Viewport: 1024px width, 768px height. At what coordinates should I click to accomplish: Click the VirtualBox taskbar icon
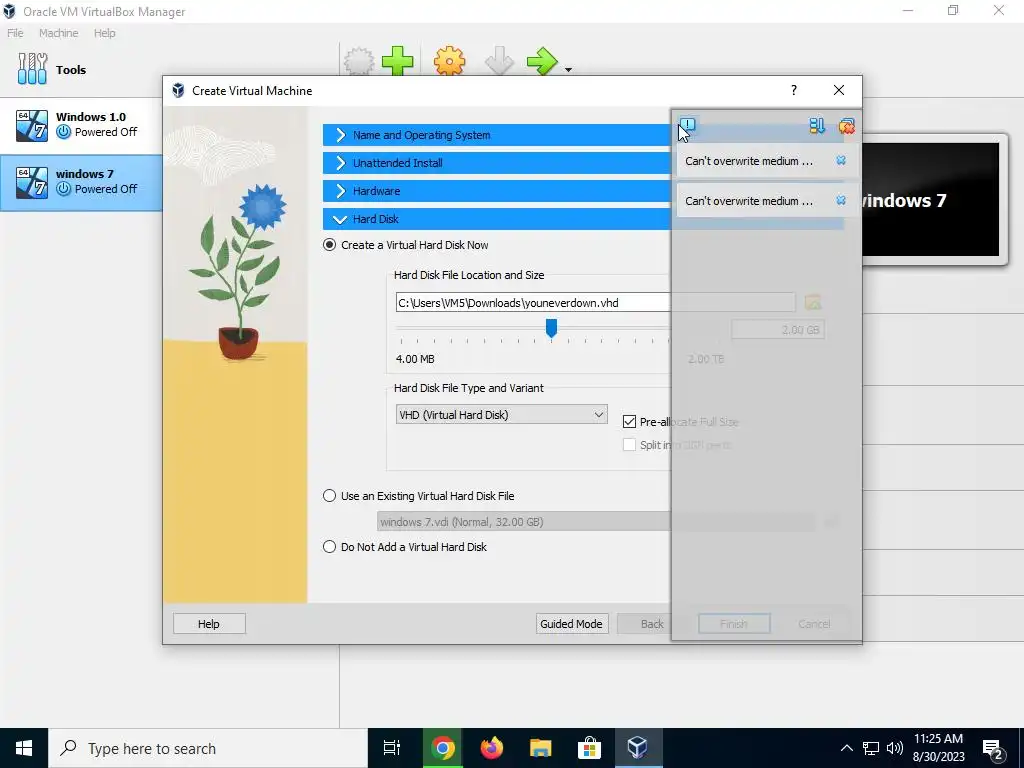tap(637, 748)
